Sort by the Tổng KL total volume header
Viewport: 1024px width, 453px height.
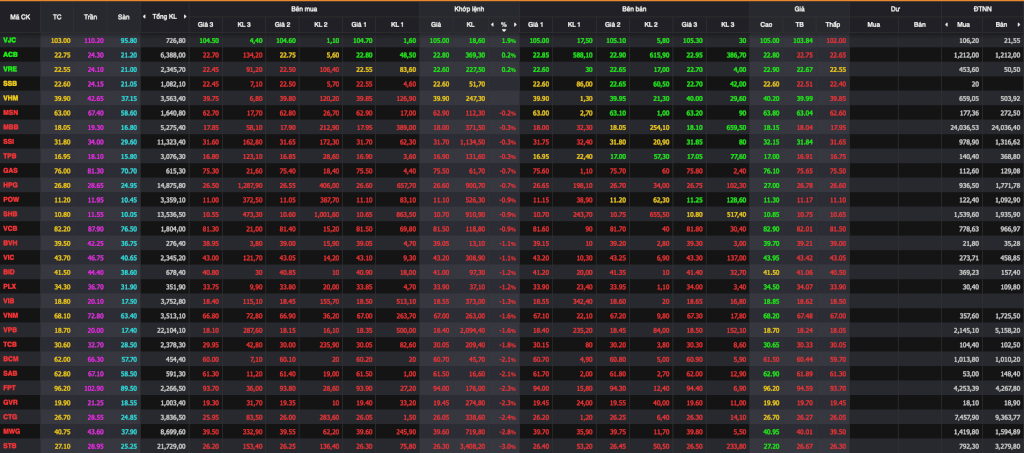(x=164, y=16)
